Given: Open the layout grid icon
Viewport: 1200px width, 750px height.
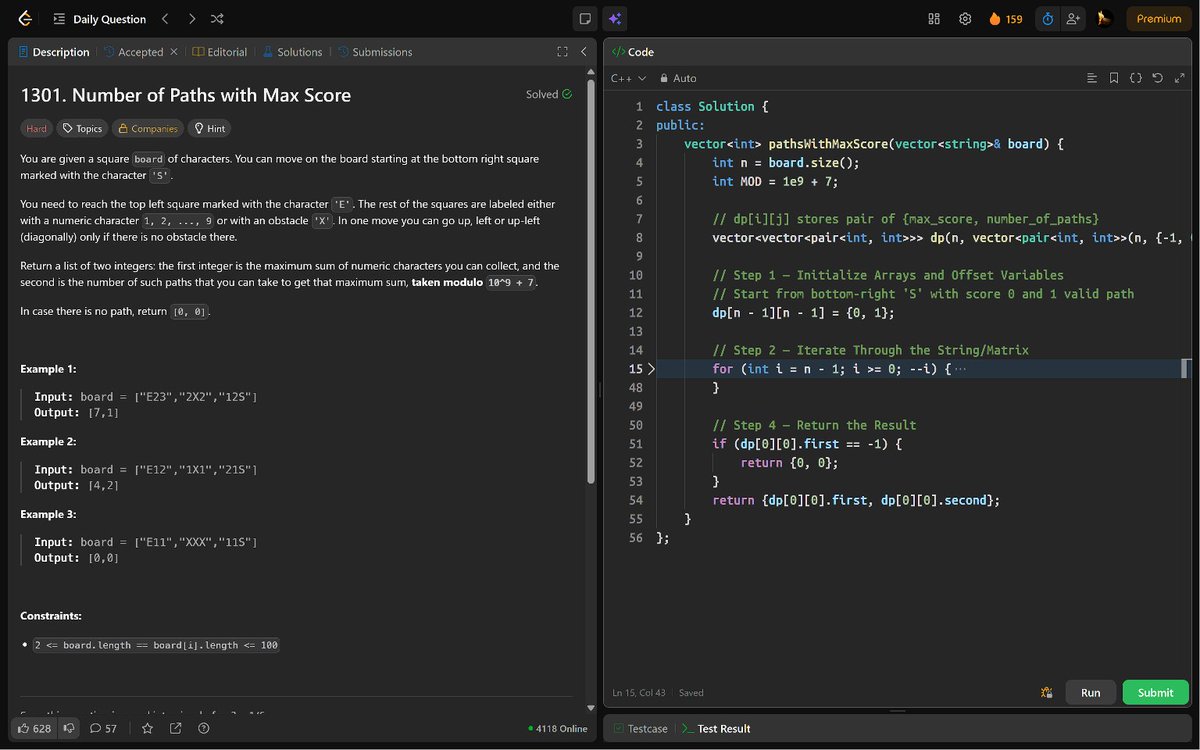Looking at the screenshot, I should pos(934,19).
